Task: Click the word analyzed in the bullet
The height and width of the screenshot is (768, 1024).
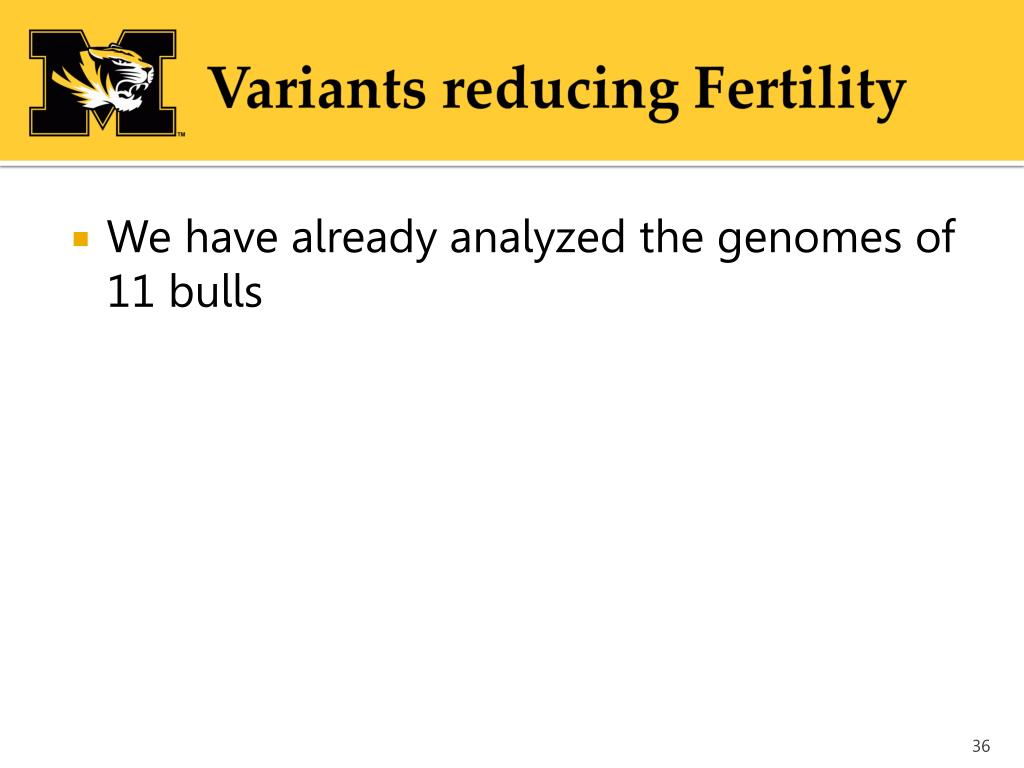Action: (537, 238)
